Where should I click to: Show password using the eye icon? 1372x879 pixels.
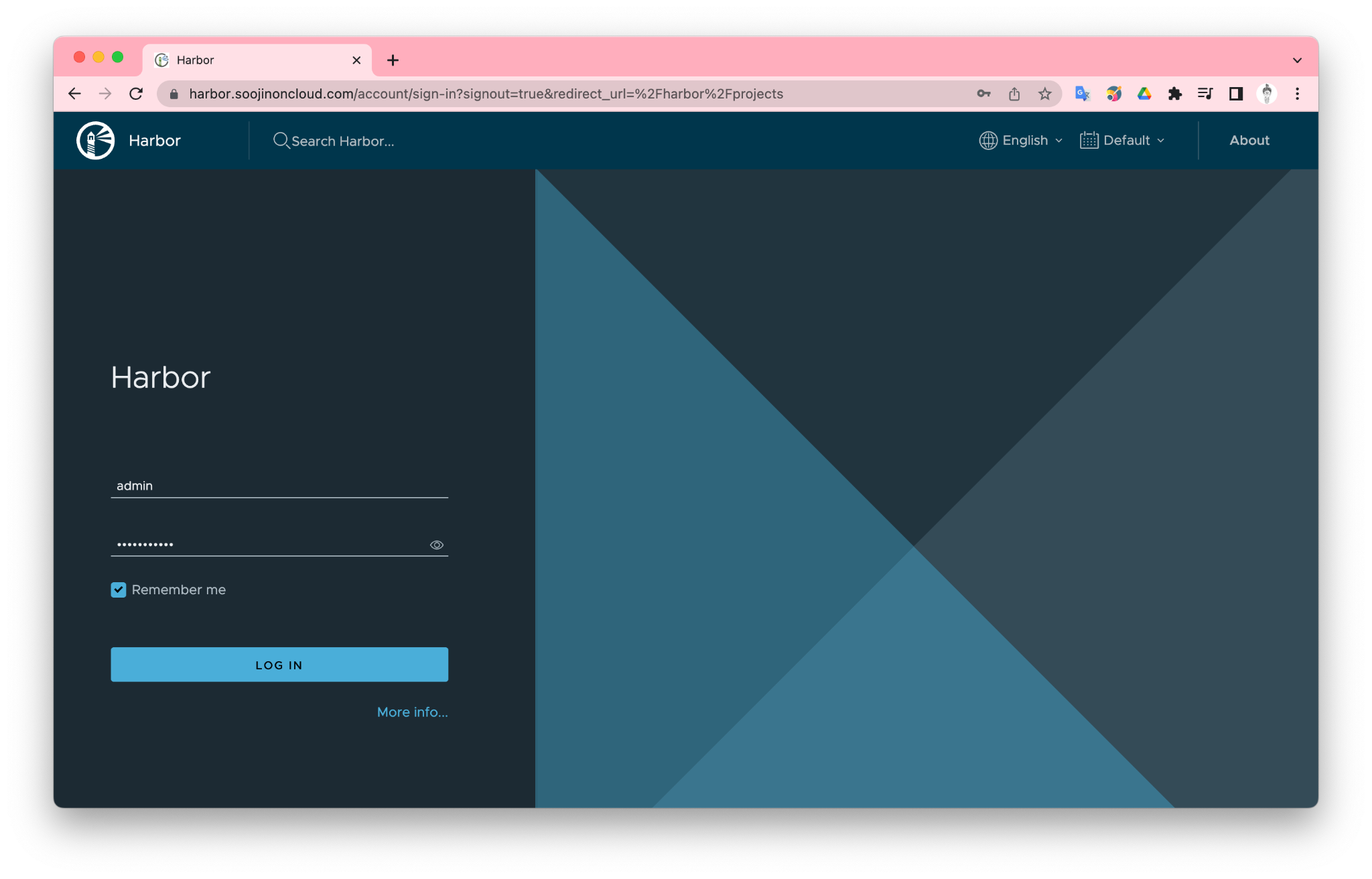click(437, 545)
